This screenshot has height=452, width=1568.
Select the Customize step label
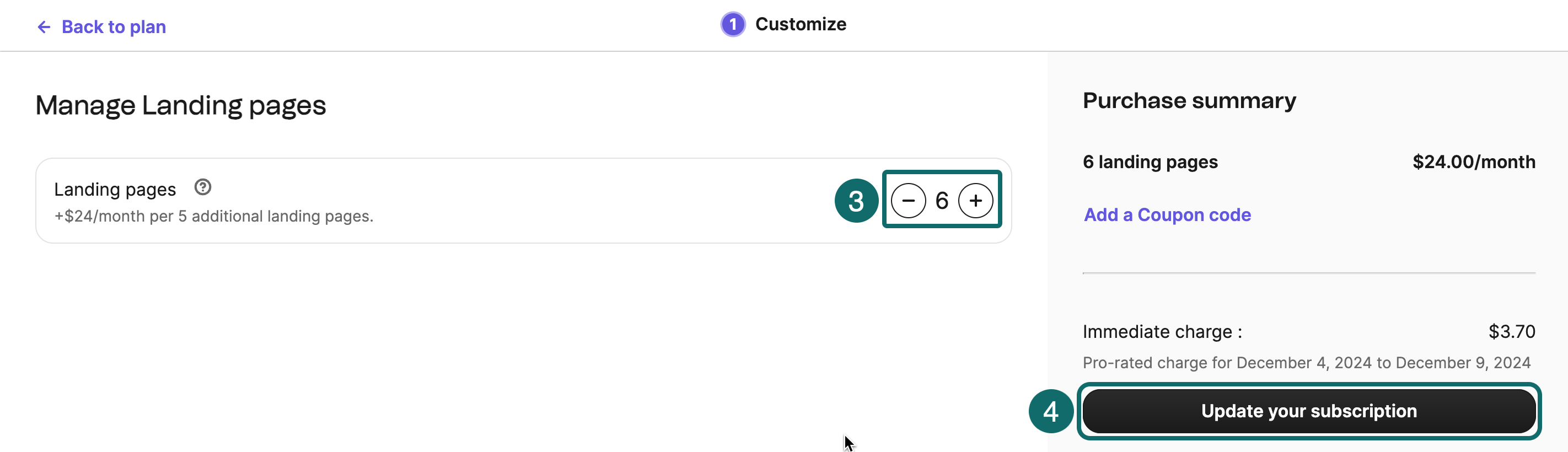[x=801, y=24]
